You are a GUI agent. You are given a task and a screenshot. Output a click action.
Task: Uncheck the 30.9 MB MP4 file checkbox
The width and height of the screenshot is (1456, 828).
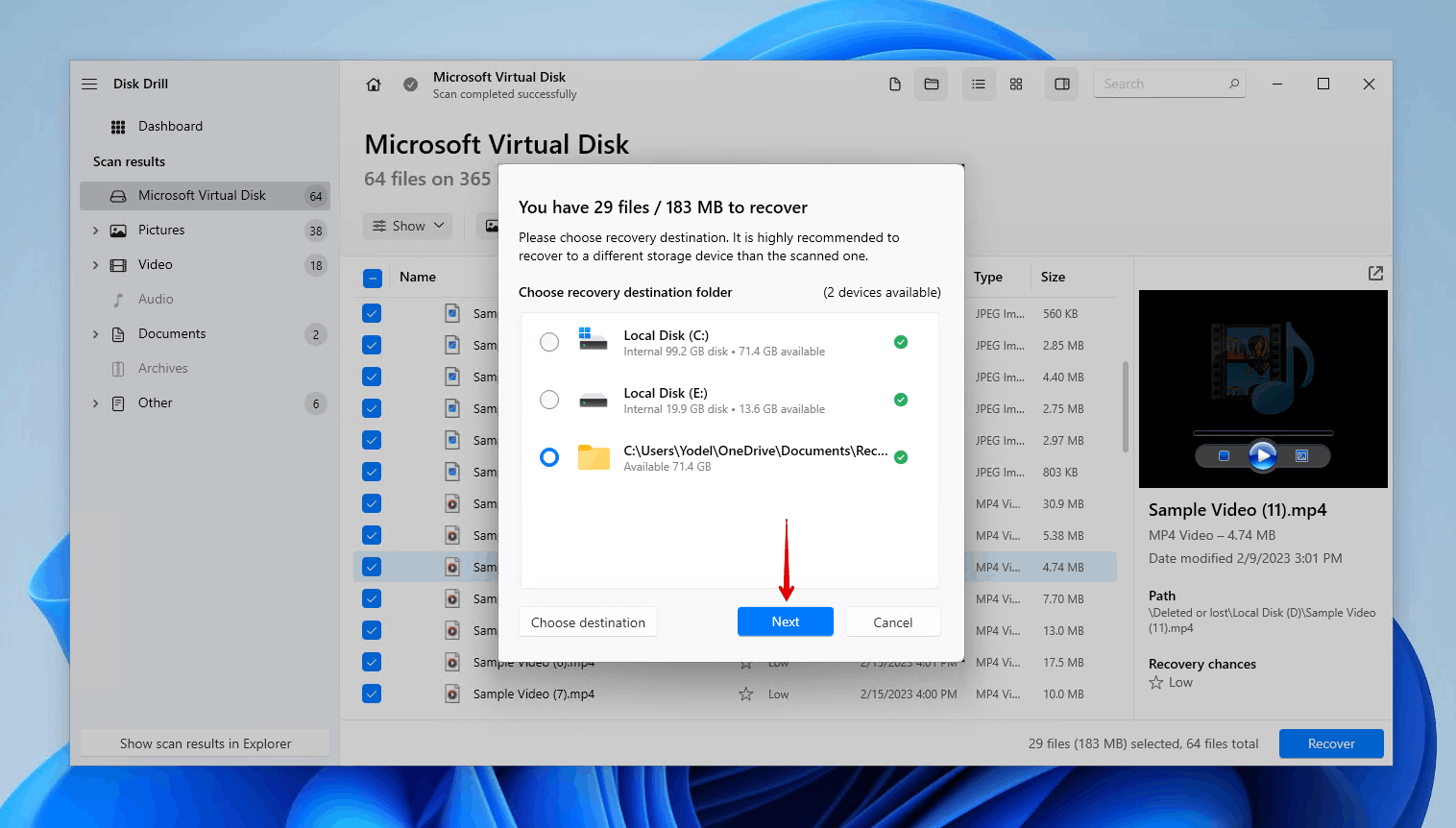coord(372,503)
